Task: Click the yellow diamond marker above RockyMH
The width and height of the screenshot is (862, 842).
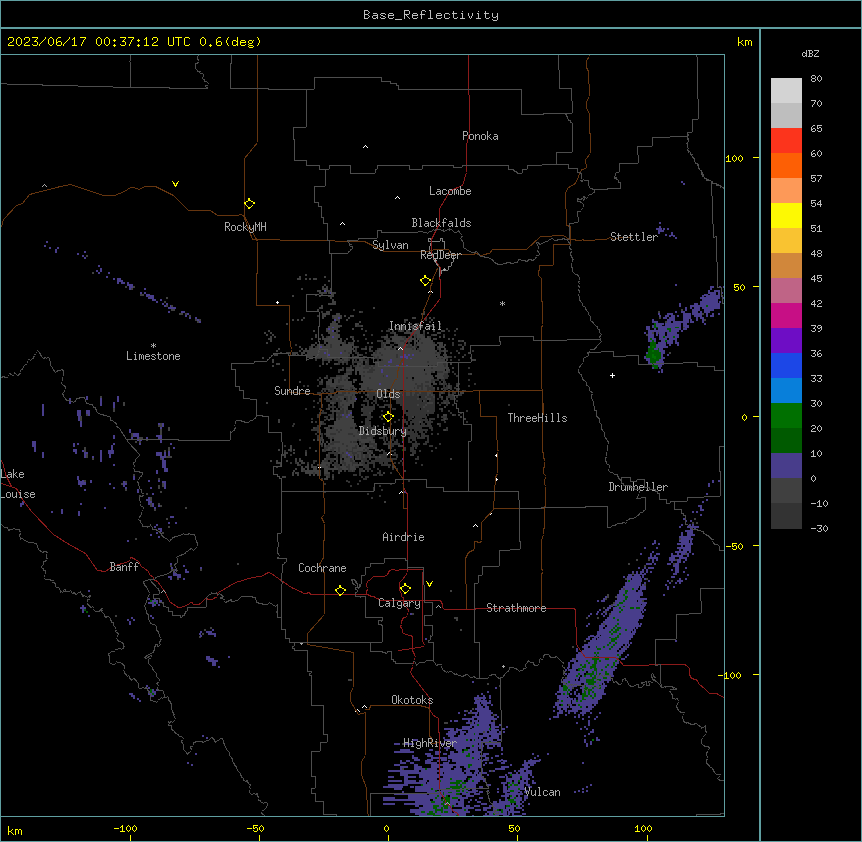Action: [x=250, y=204]
